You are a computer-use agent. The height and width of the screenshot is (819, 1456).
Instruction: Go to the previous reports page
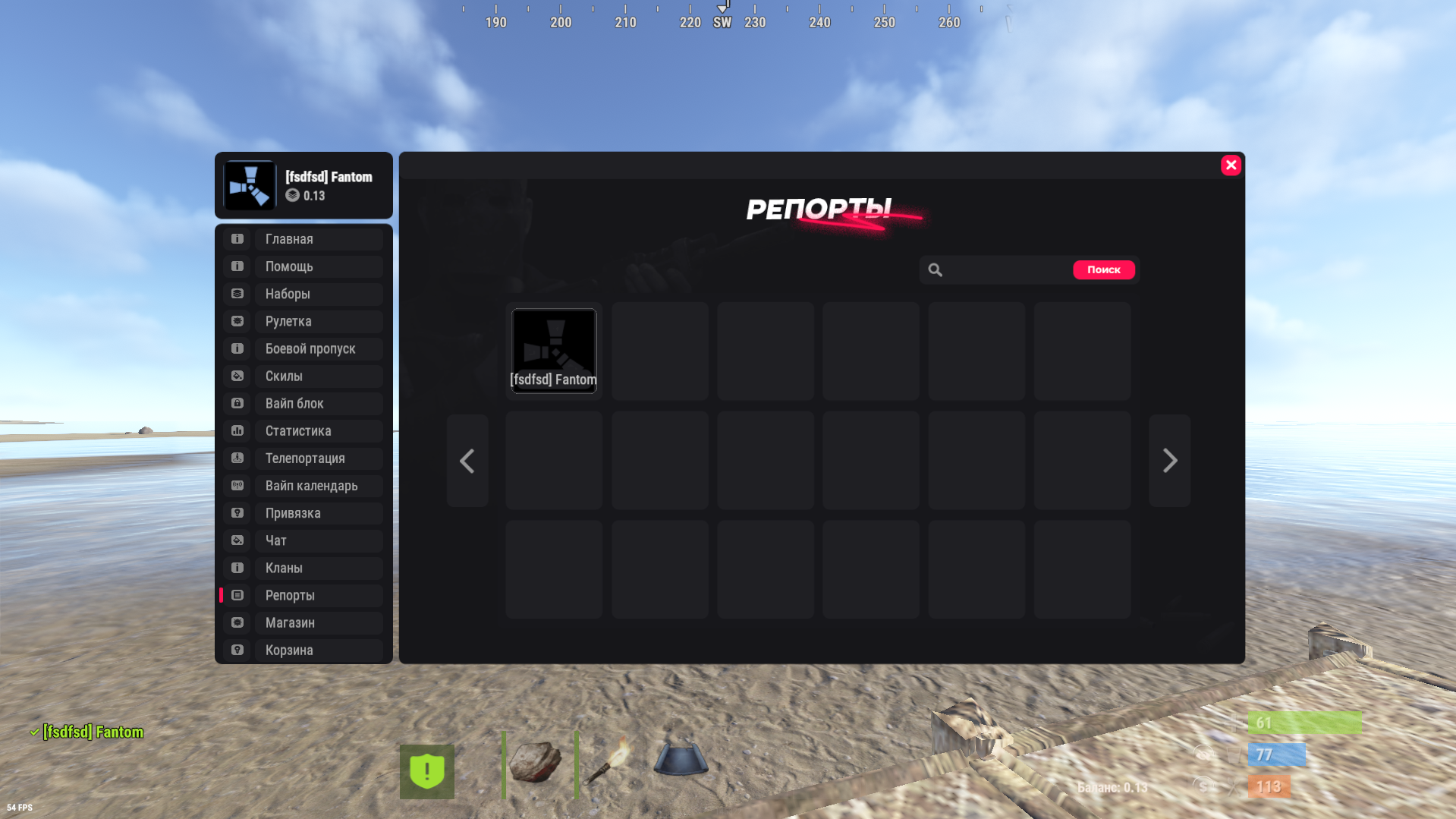coord(467,460)
